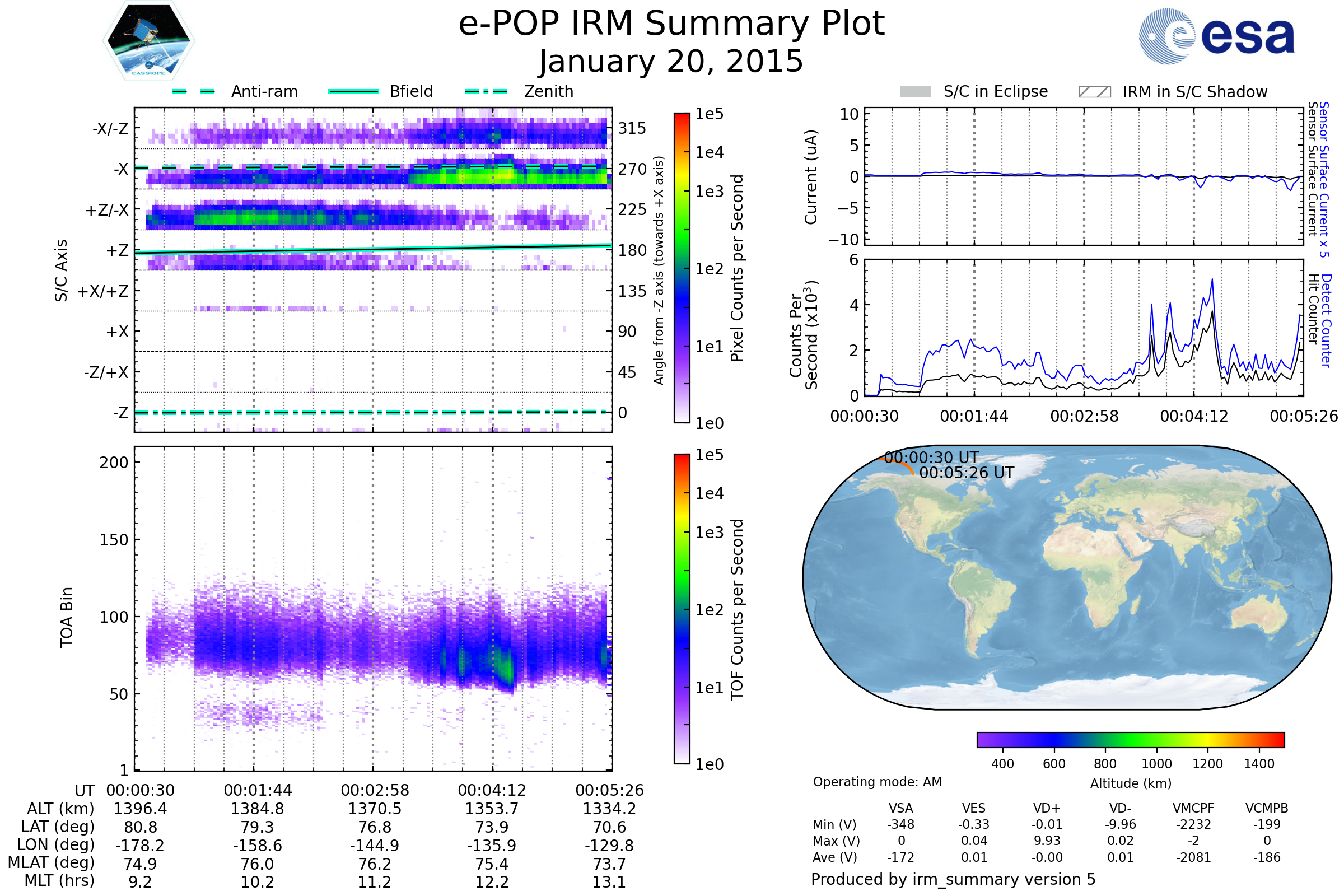Screen dimensions: 1344x896
Task: Click the IRM in S/C Shadow hatched patch
Action: (x=1094, y=92)
